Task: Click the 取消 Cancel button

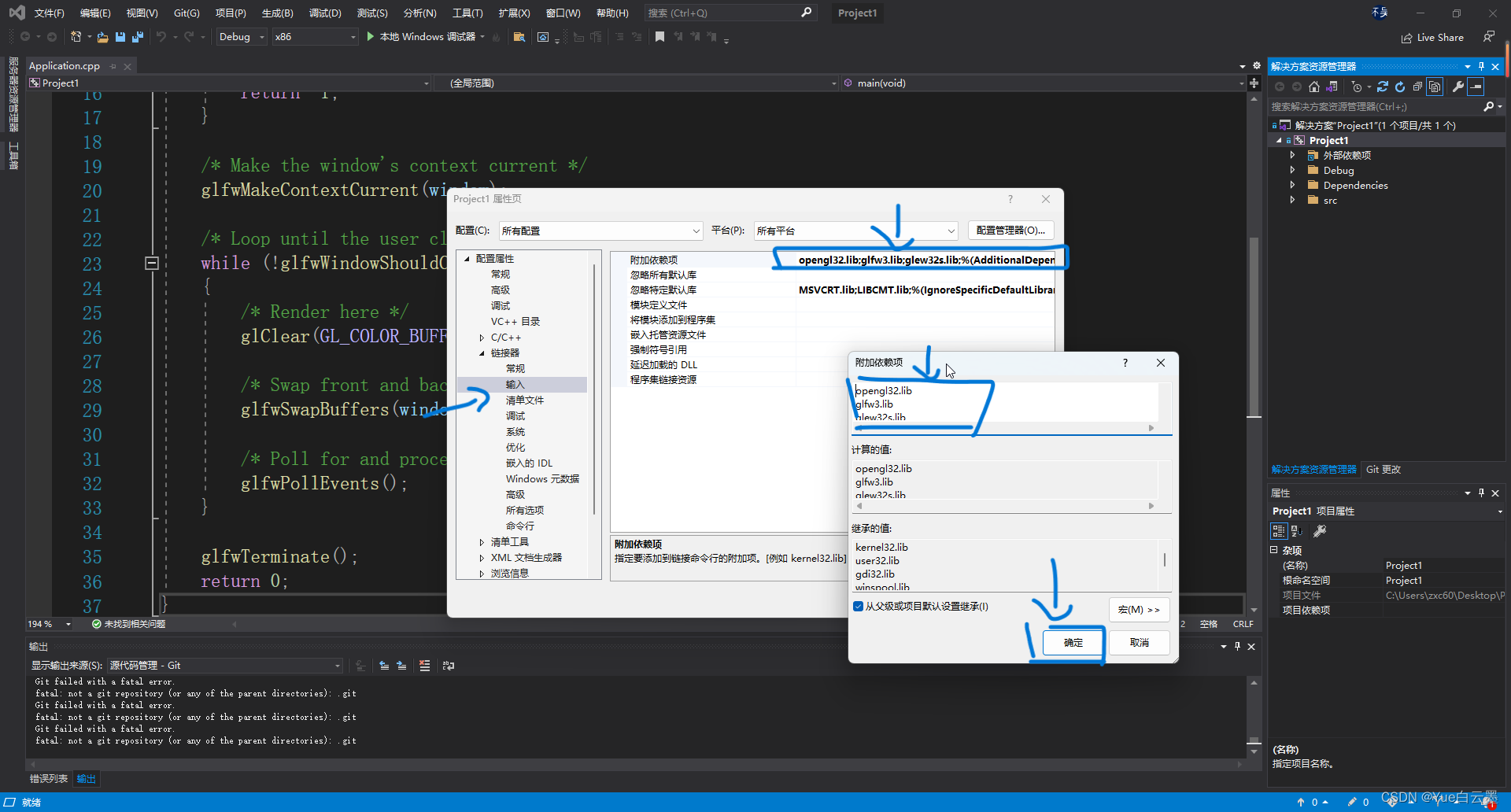Action: pos(1140,643)
